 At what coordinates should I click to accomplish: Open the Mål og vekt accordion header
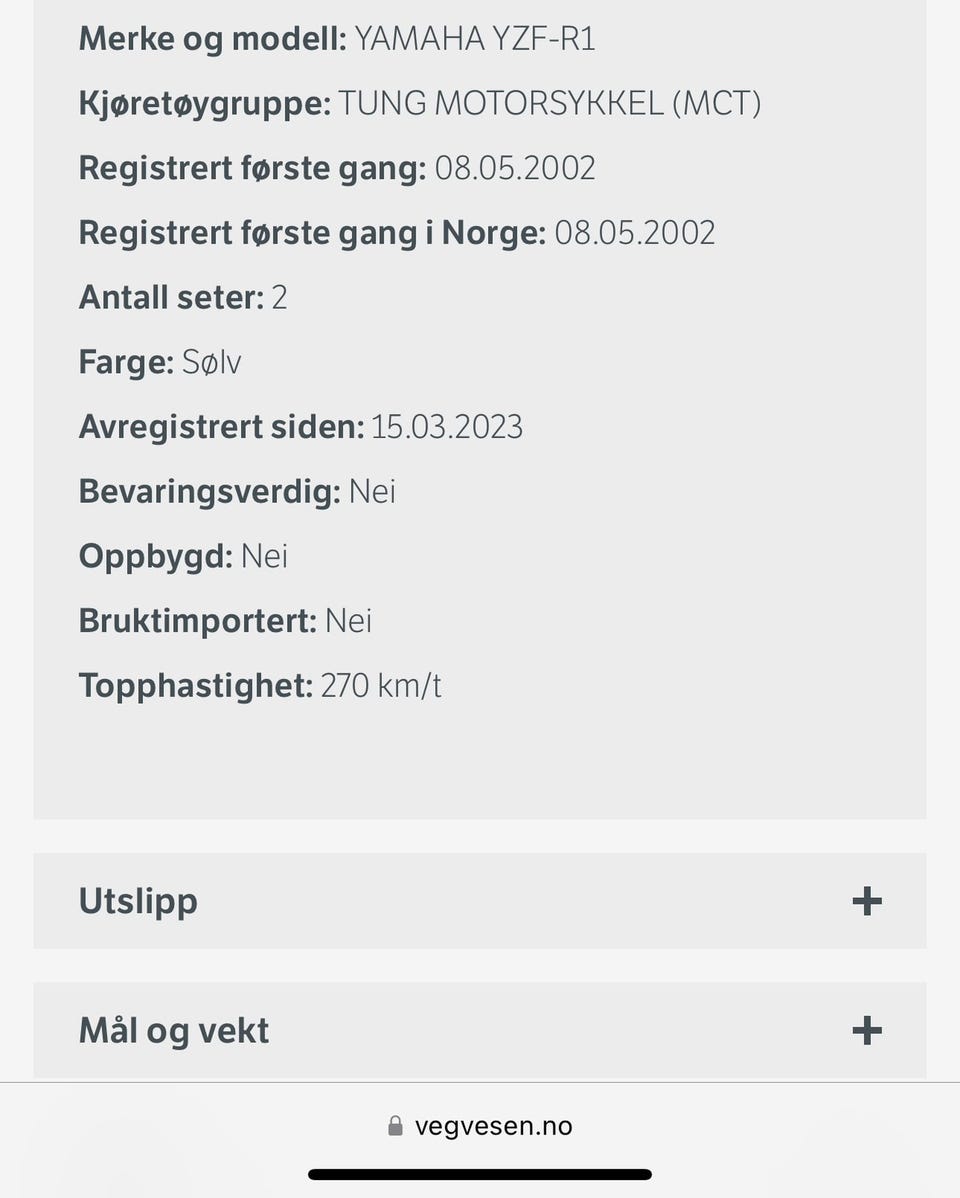(x=174, y=1030)
